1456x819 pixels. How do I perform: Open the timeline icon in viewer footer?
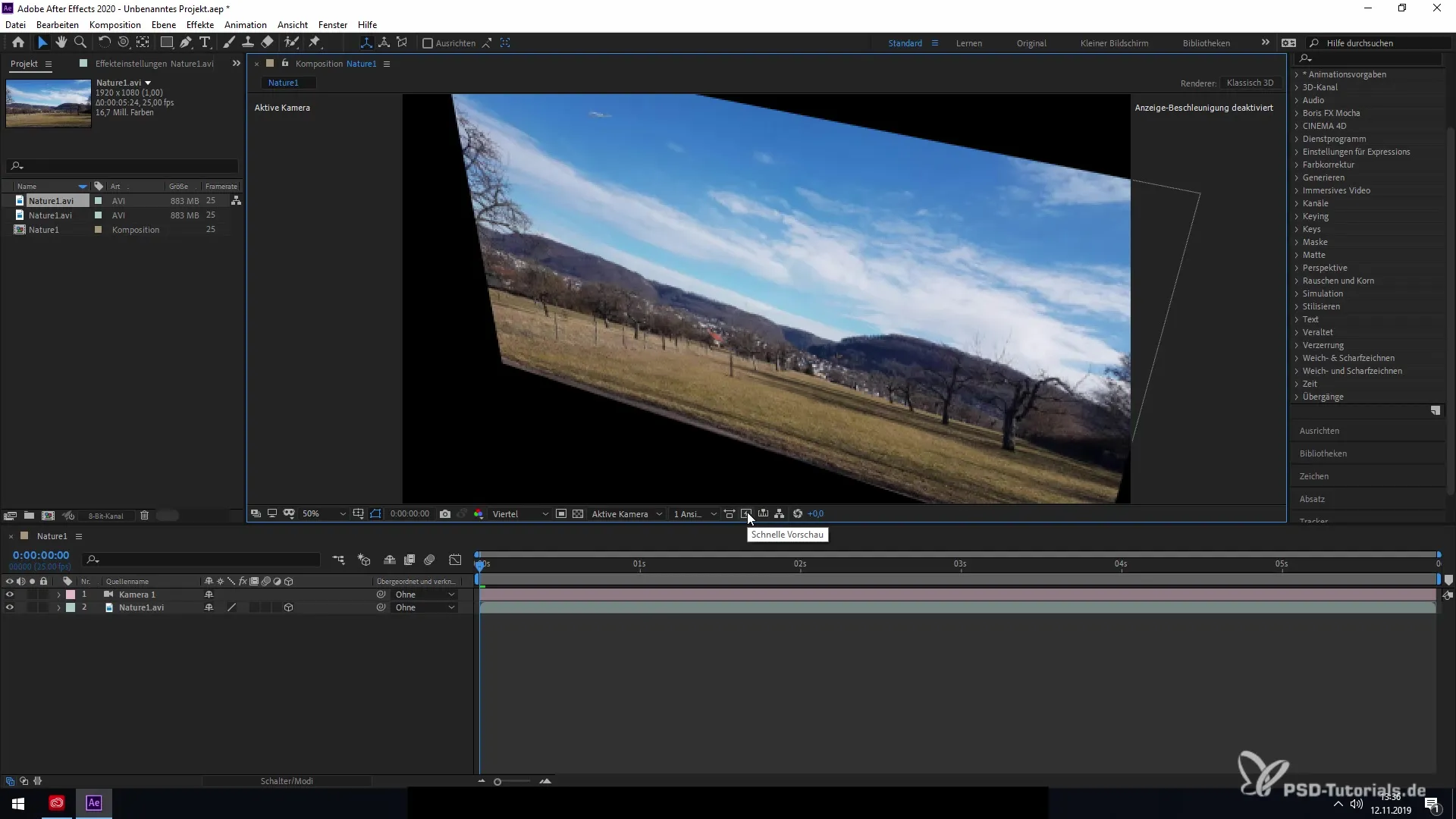(x=763, y=514)
